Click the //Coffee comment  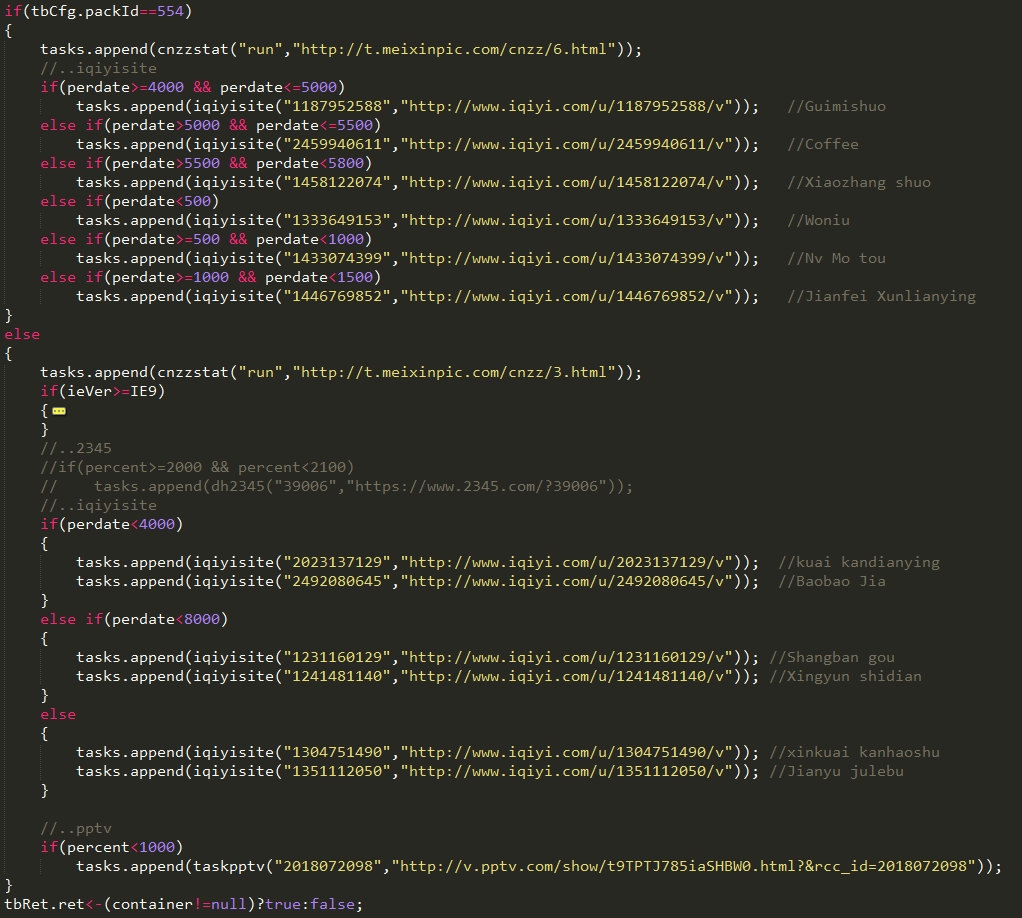(823, 144)
